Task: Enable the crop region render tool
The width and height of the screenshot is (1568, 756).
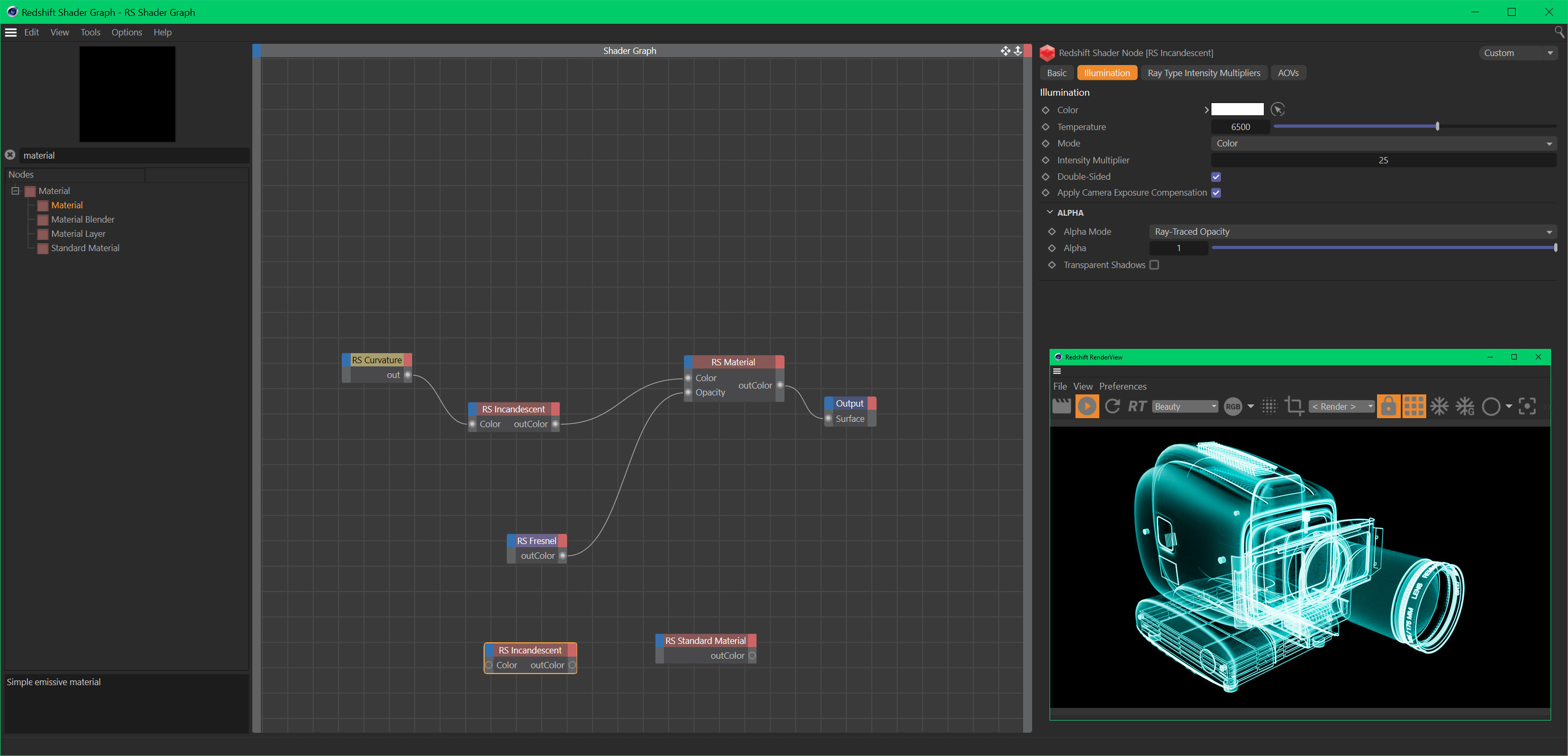Action: coord(1294,406)
